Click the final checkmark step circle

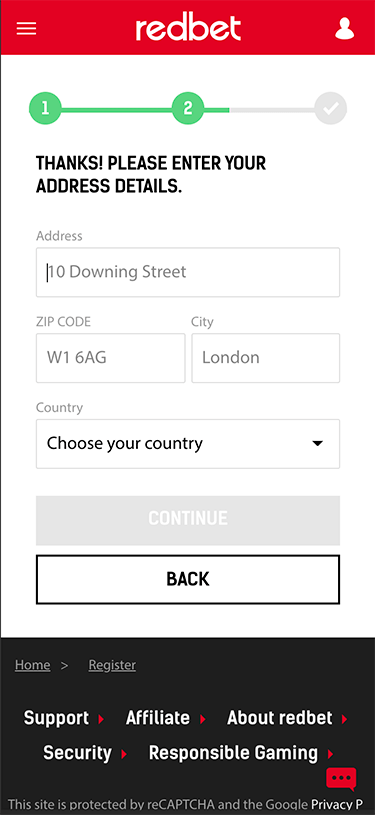tap(331, 108)
